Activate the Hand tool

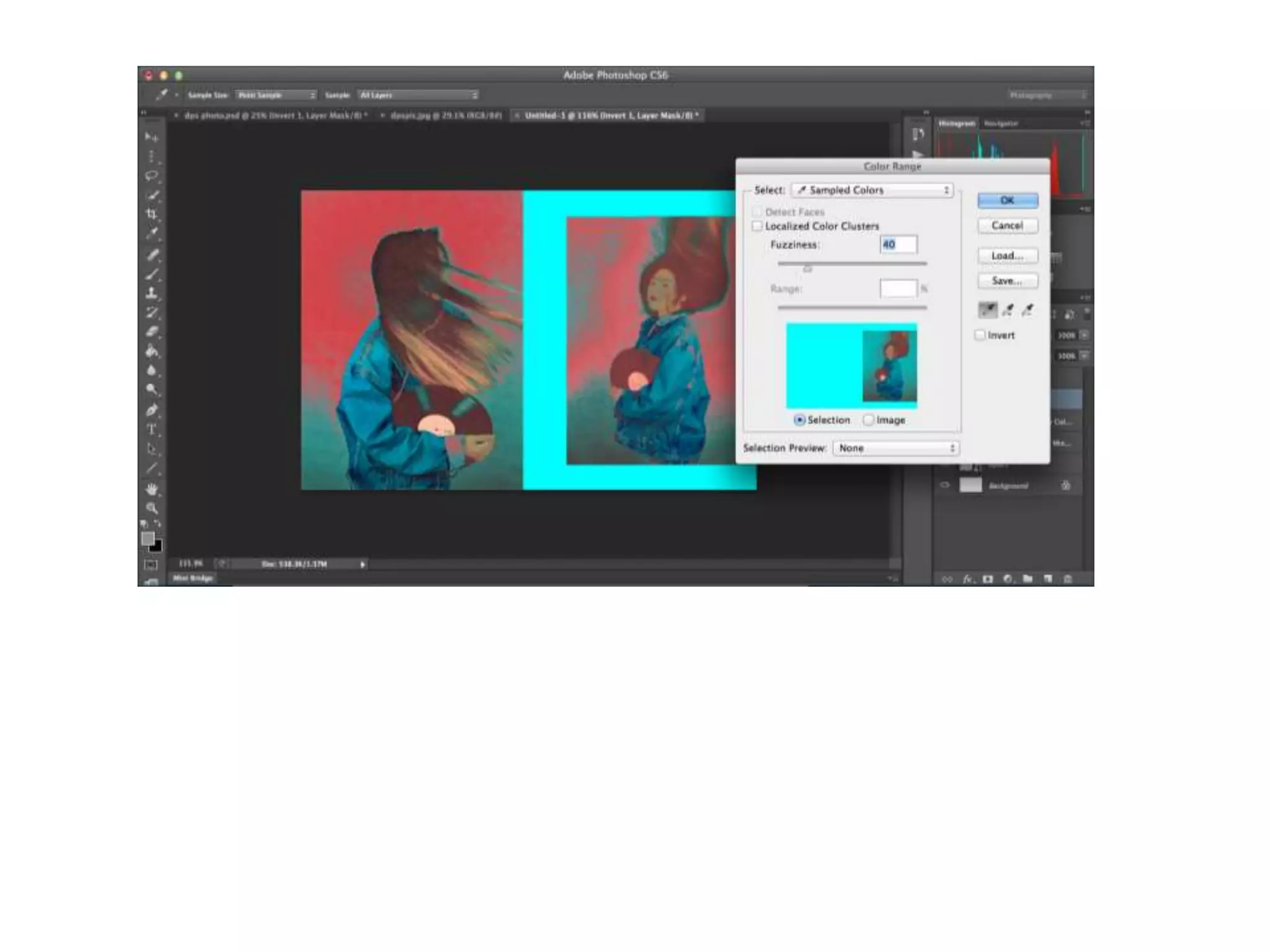coord(151,489)
